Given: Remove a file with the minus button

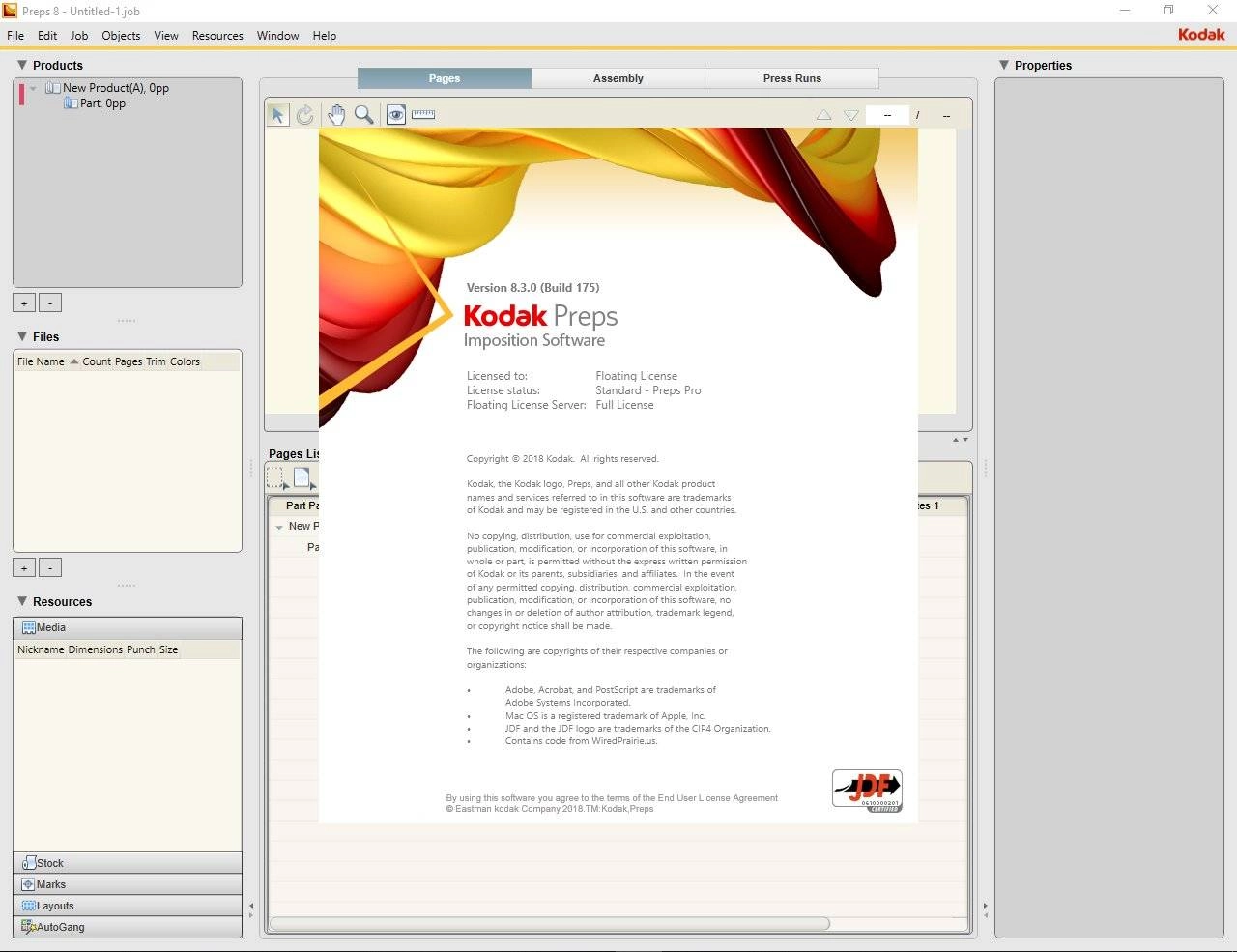Looking at the screenshot, I should pyautogui.click(x=50, y=568).
